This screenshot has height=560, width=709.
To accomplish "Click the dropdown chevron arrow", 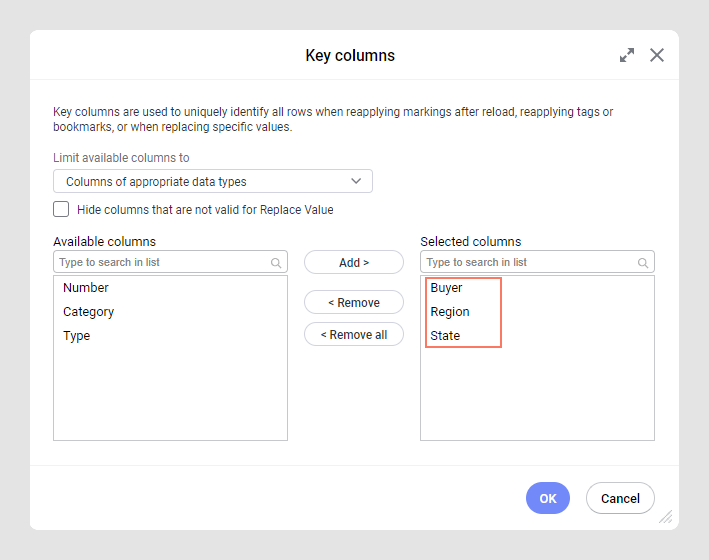I will 356,181.
